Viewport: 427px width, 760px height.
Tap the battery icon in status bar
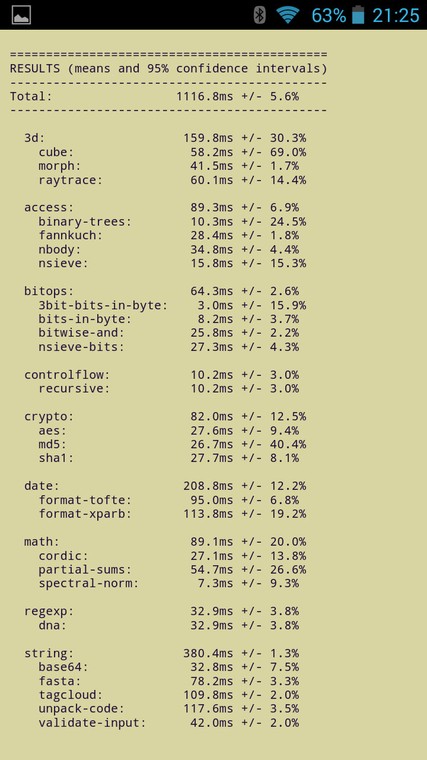click(358, 15)
